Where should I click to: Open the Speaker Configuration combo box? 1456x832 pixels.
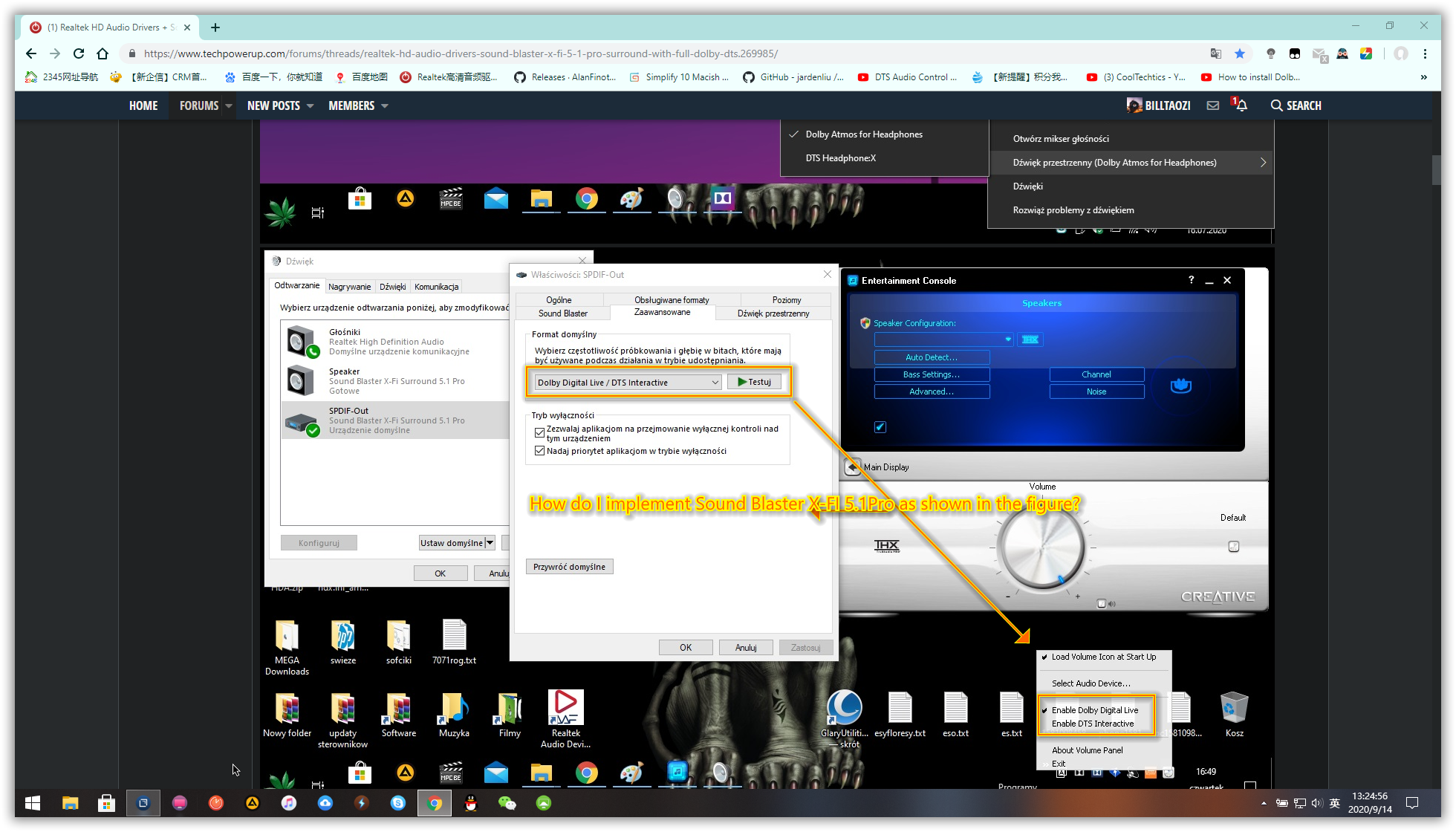tap(944, 339)
